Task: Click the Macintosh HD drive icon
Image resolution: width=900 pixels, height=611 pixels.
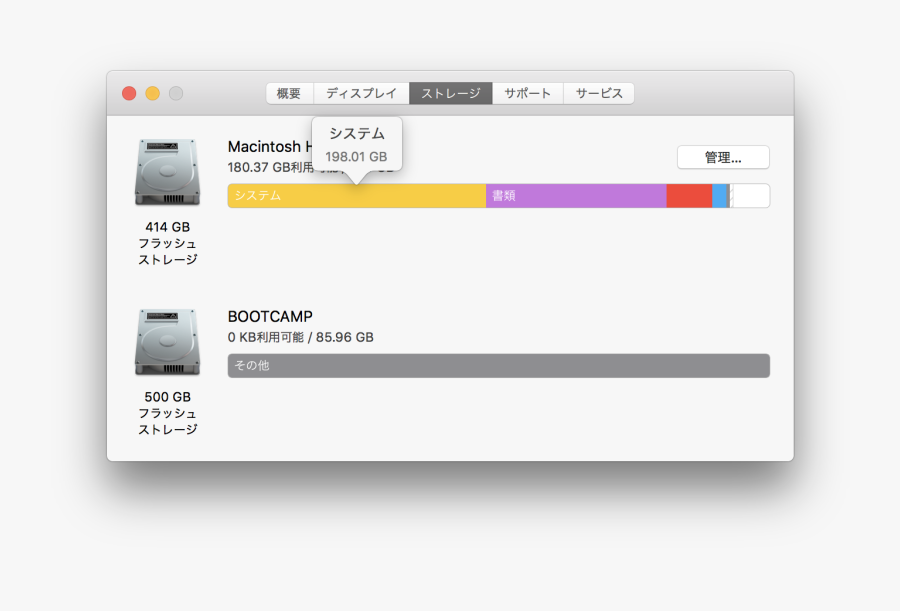Action: [166, 172]
